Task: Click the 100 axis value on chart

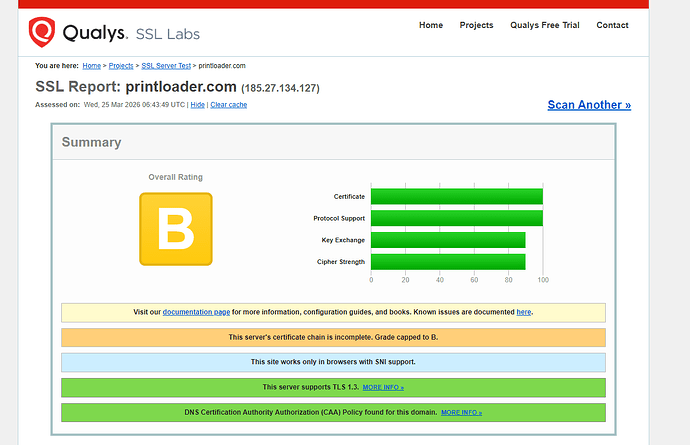Action: click(x=543, y=280)
